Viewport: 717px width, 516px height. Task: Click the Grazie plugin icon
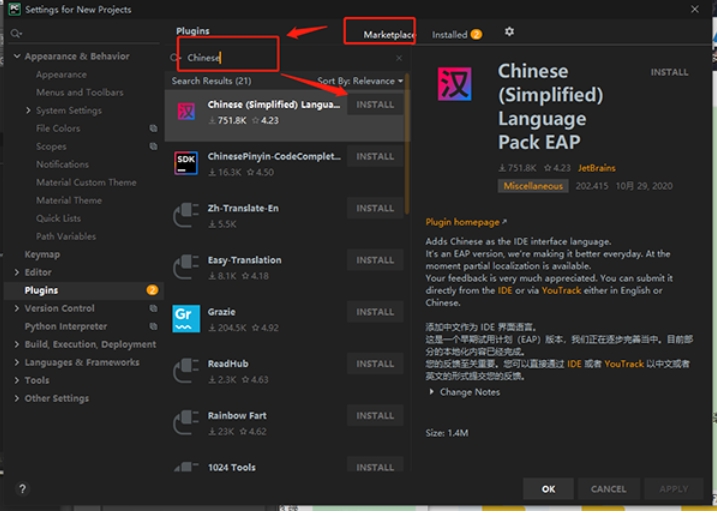[186, 318]
